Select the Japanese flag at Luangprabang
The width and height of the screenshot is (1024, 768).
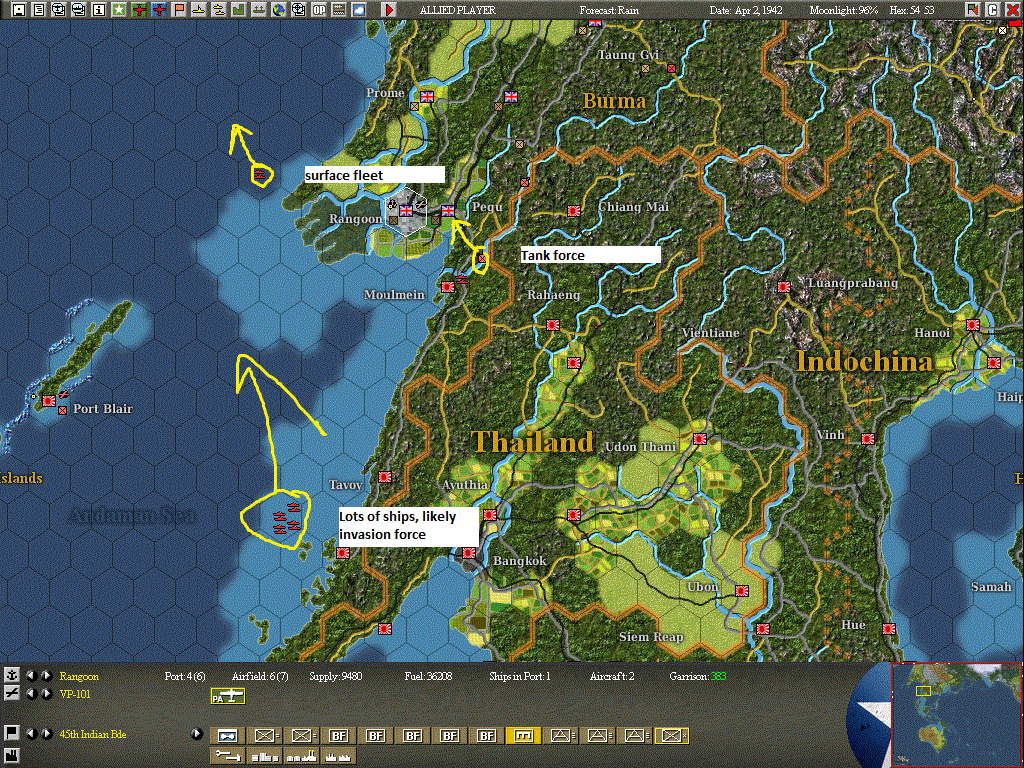pyautogui.click(x=784, y=286)
